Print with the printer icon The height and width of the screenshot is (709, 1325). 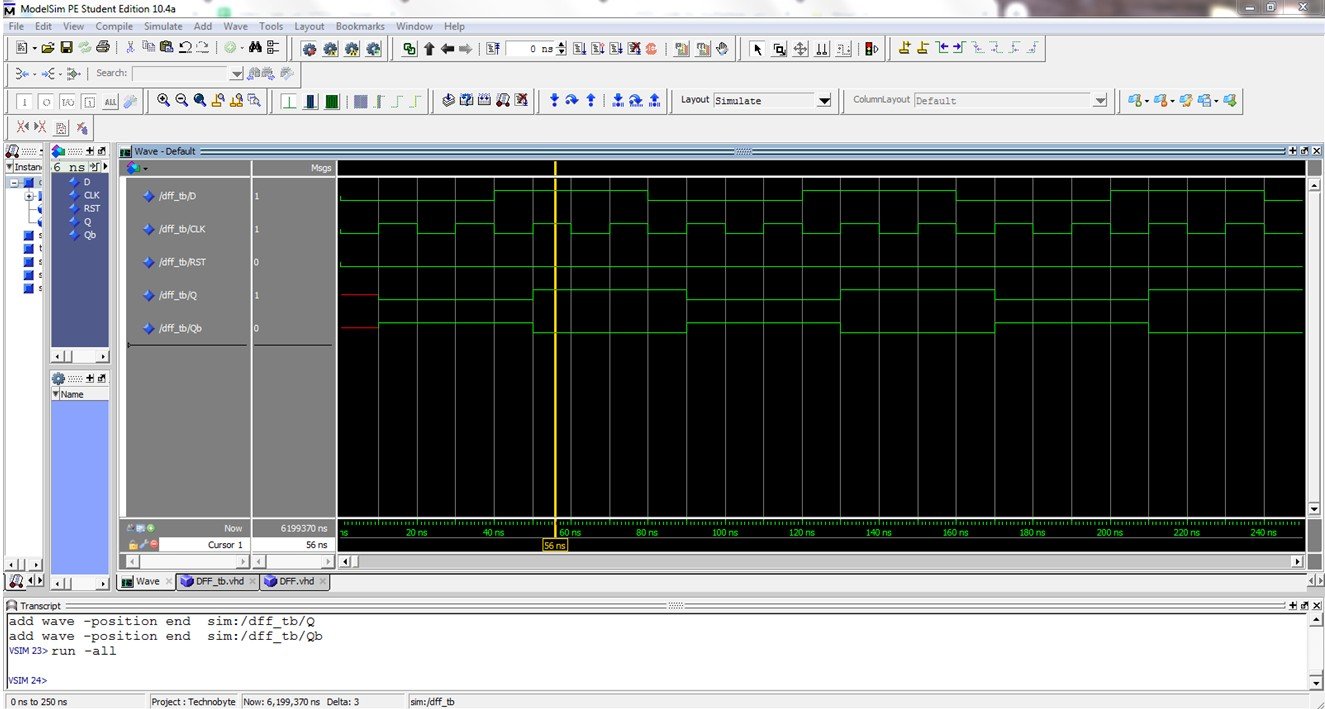[102, 48]
